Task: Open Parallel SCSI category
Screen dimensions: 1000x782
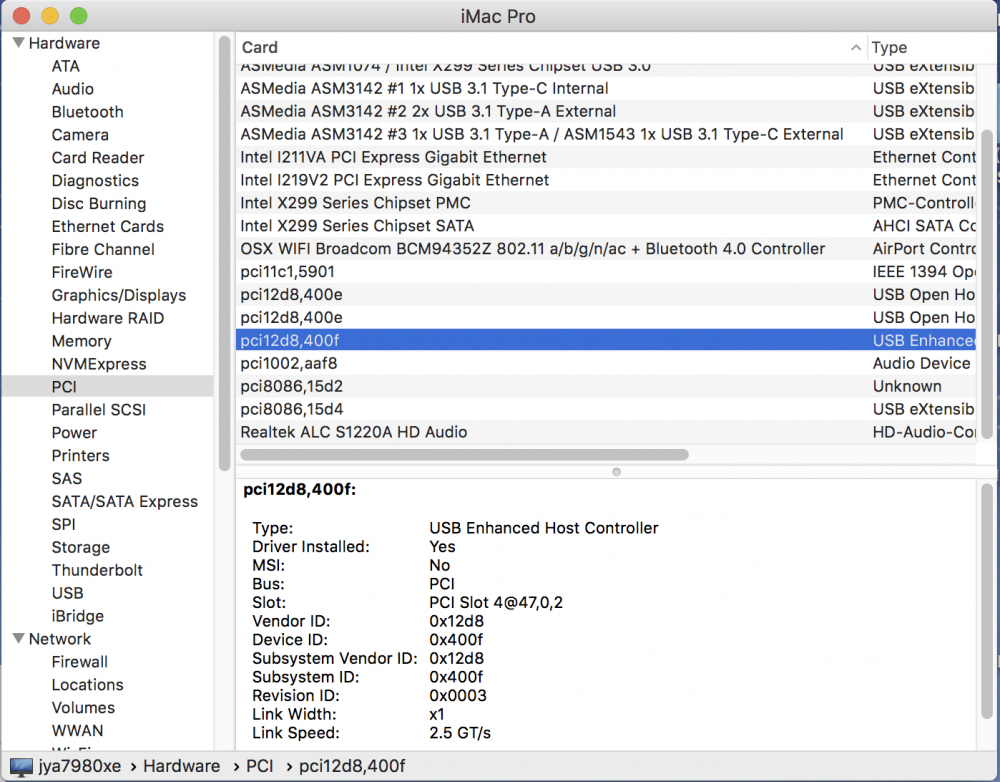Action: tap(99, 410)
